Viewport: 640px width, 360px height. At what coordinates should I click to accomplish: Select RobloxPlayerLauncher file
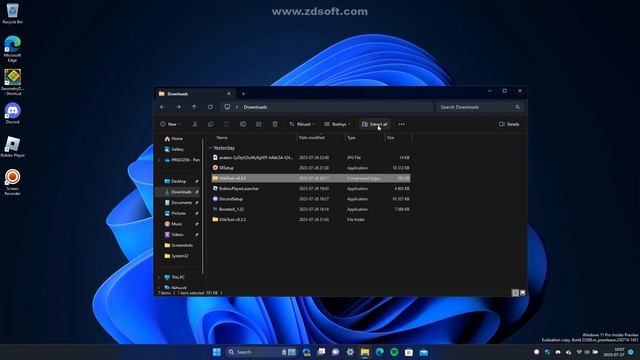tap(311, 189)
